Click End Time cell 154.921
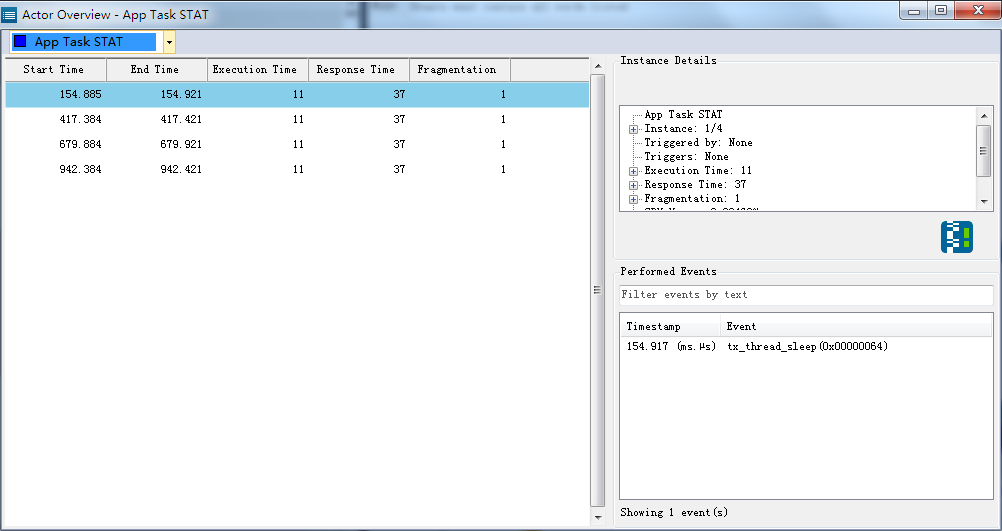This screenshot has height=531, width=1002. pyautogui.click(x=181, y=95)
